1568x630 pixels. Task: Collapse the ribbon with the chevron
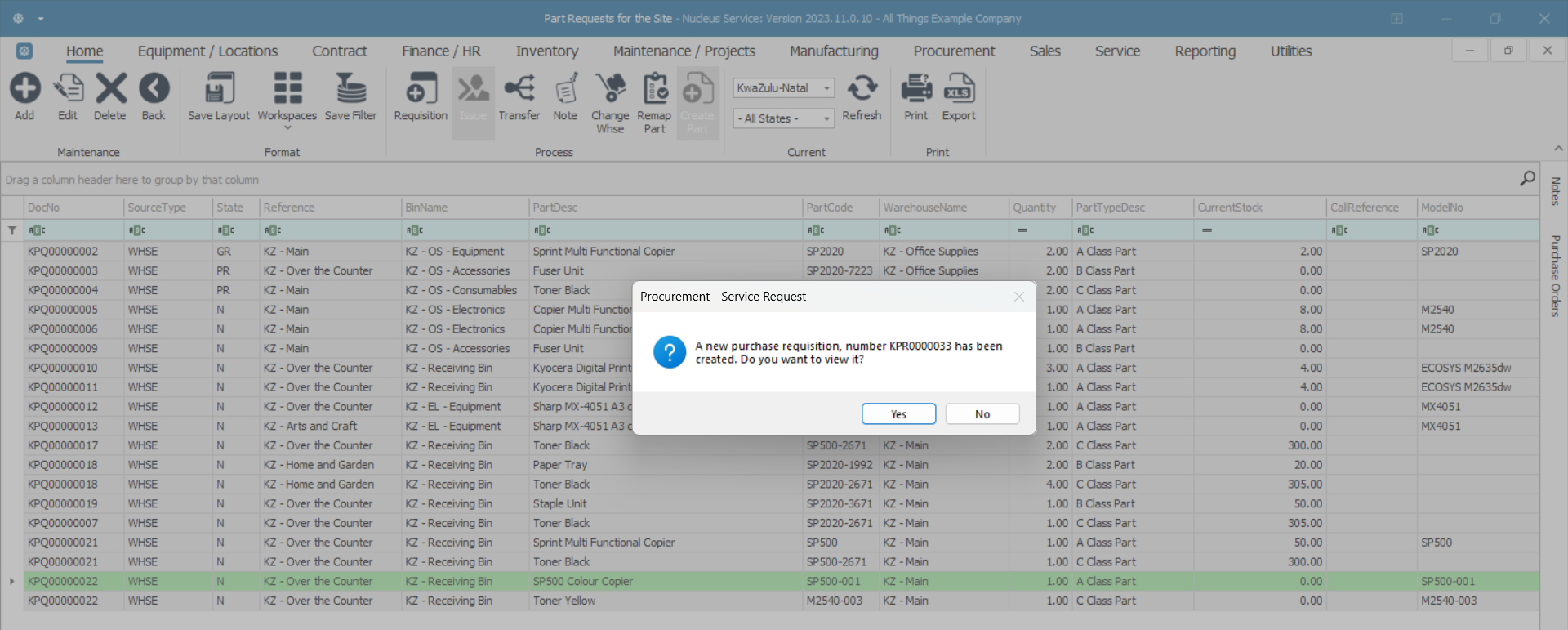click(1558, 148)
